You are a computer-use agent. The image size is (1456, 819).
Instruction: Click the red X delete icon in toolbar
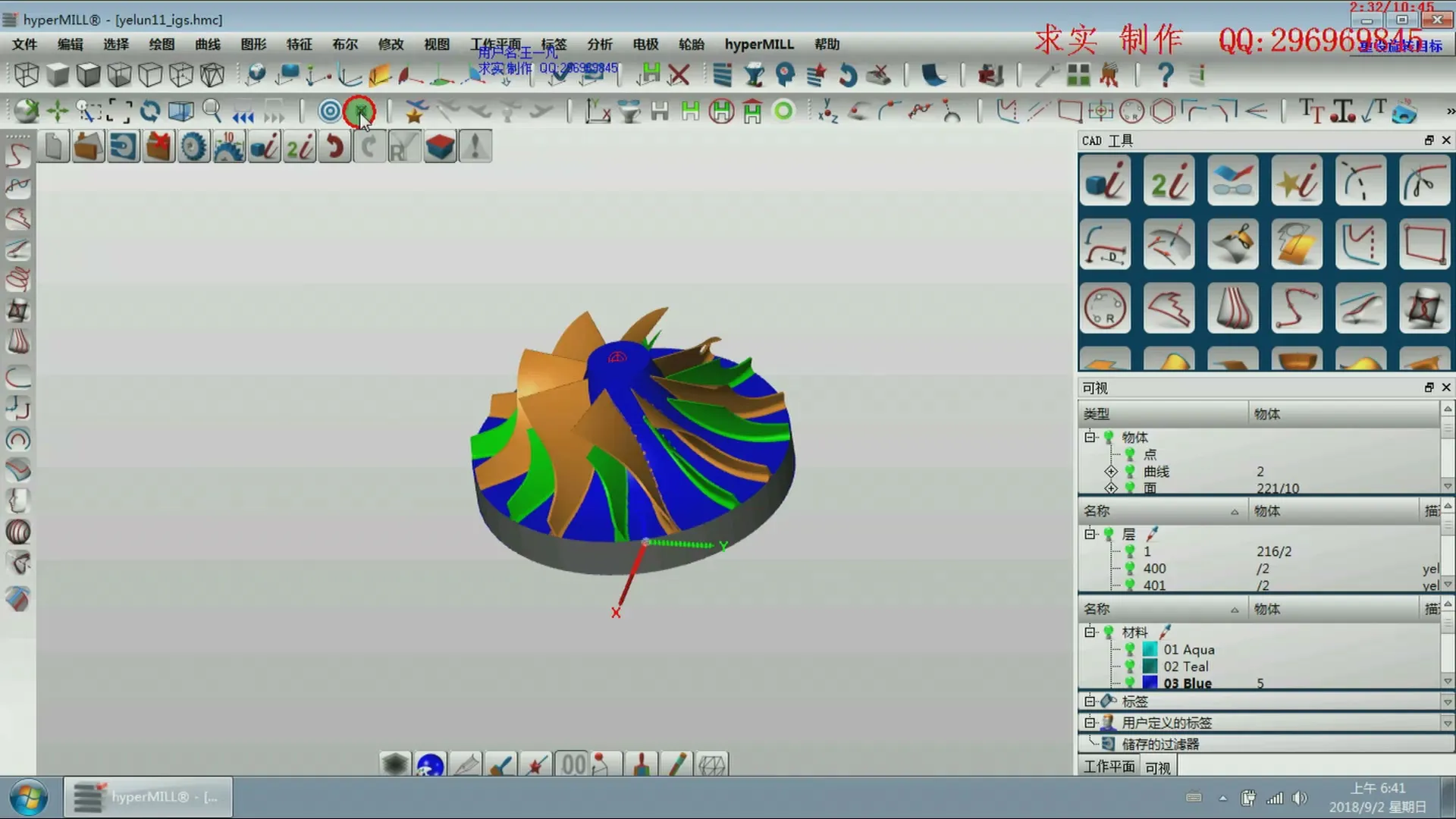(x=679, y=74)
